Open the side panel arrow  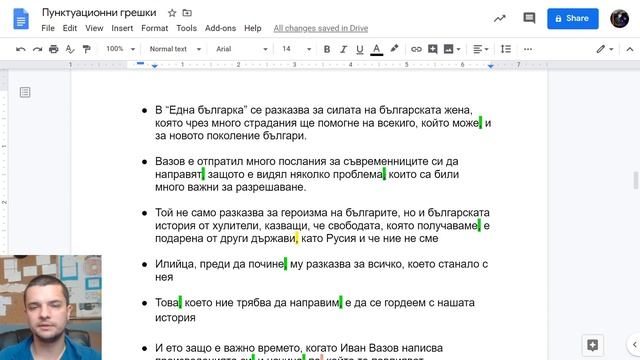[635, 344]
